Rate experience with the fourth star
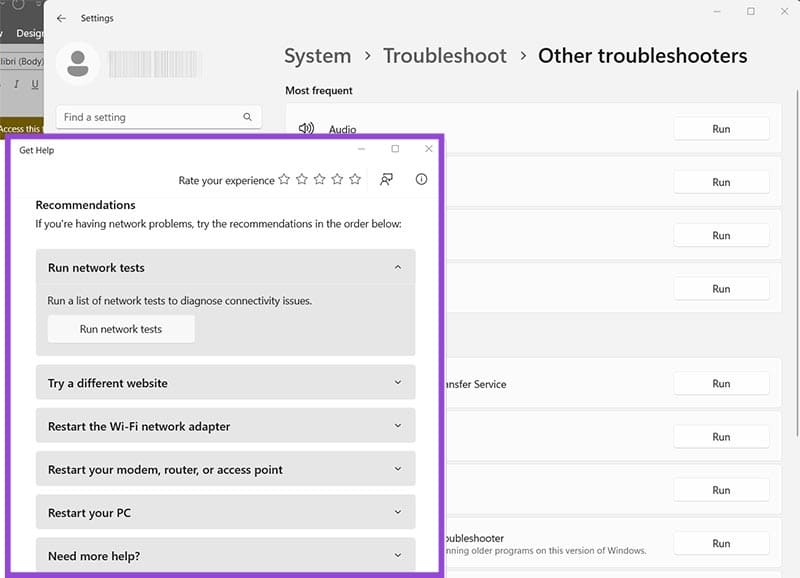The width and height of the screenshot is (800, 578). pos(337,179)
